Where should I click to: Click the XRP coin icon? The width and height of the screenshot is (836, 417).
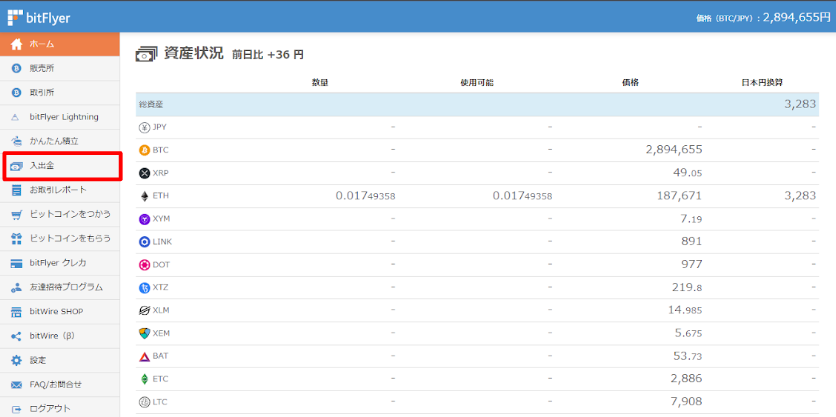(144, 173)
